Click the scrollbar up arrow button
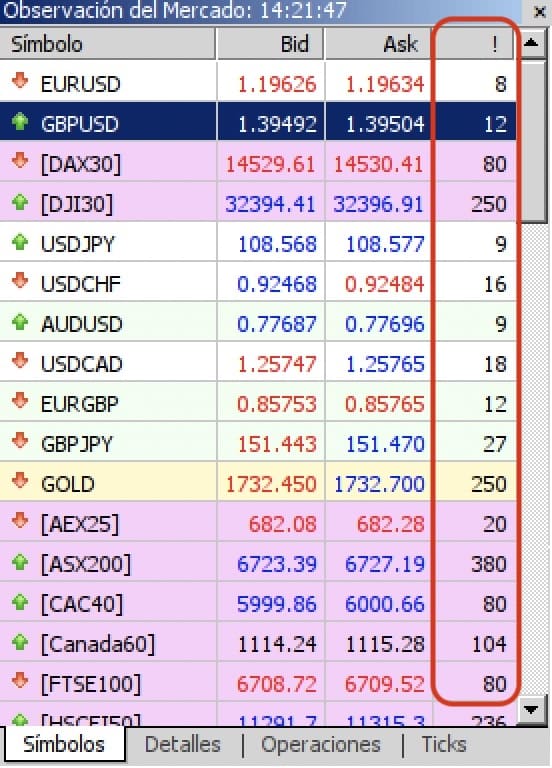The height and width of the screenshot is (768, 552). tap(532, 44)
